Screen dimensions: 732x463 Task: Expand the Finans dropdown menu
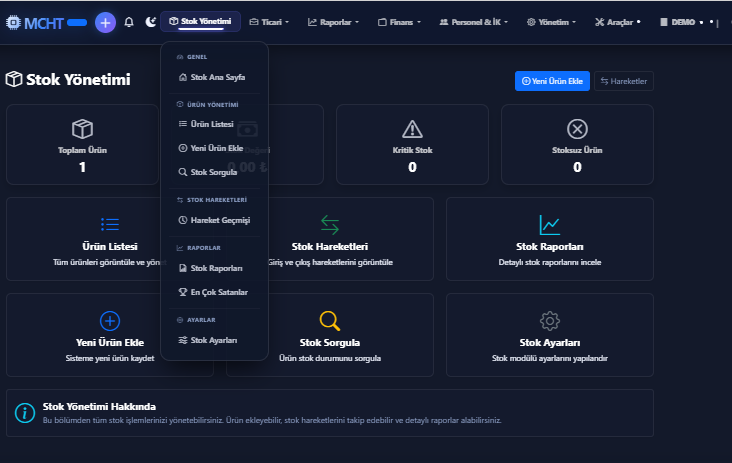click(399, 22)
